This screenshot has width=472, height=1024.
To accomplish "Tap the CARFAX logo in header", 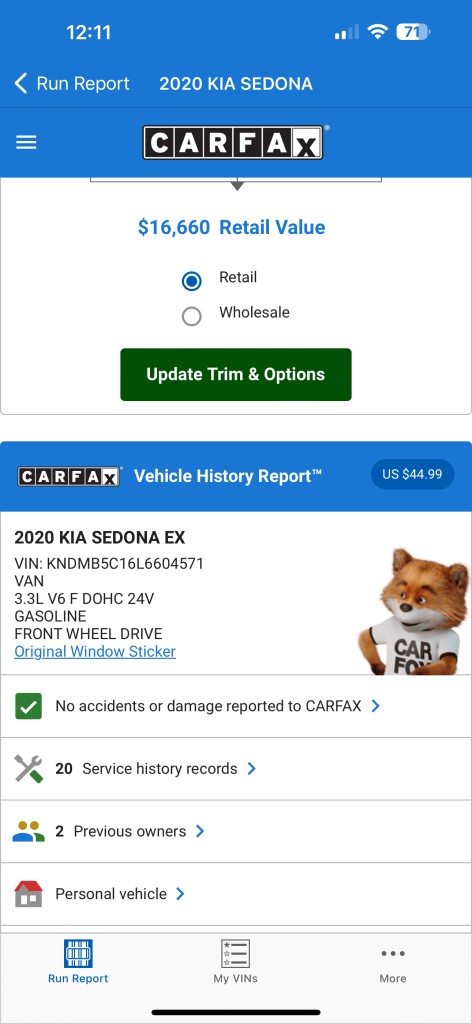I will (x=233, y=142).
